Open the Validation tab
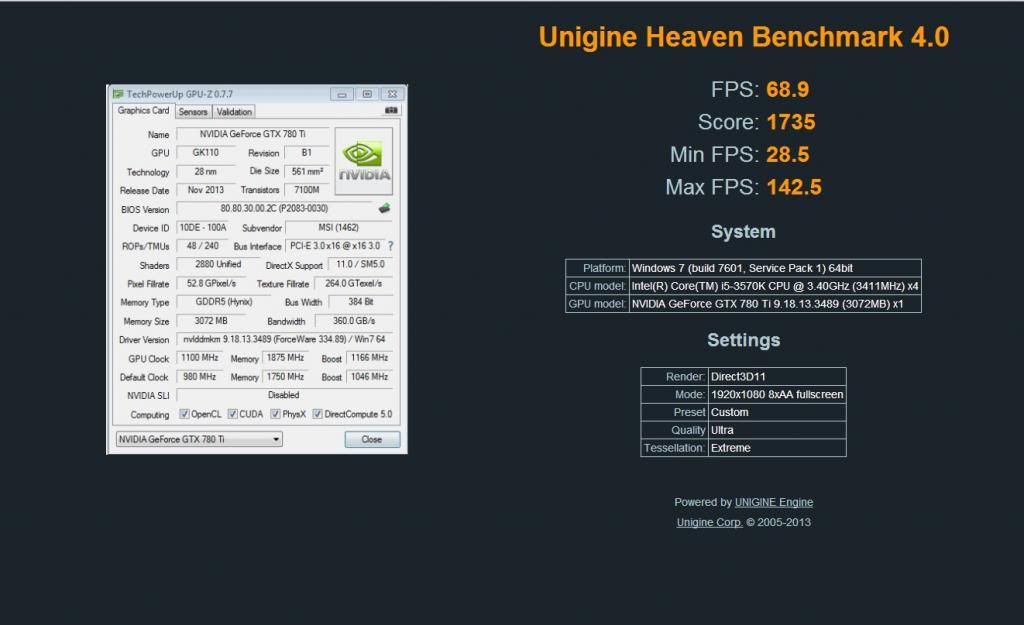 234,112
